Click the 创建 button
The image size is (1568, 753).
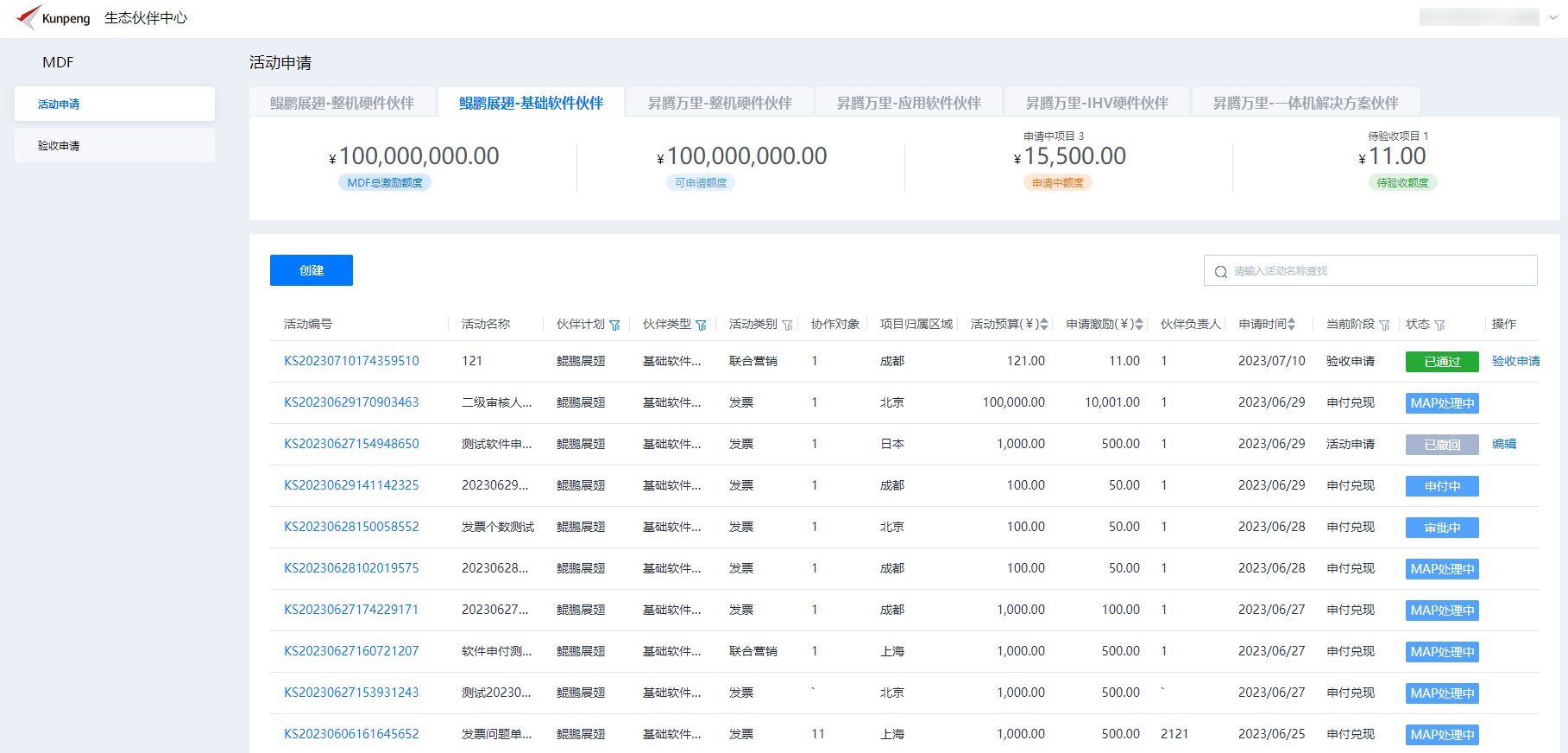312,270
